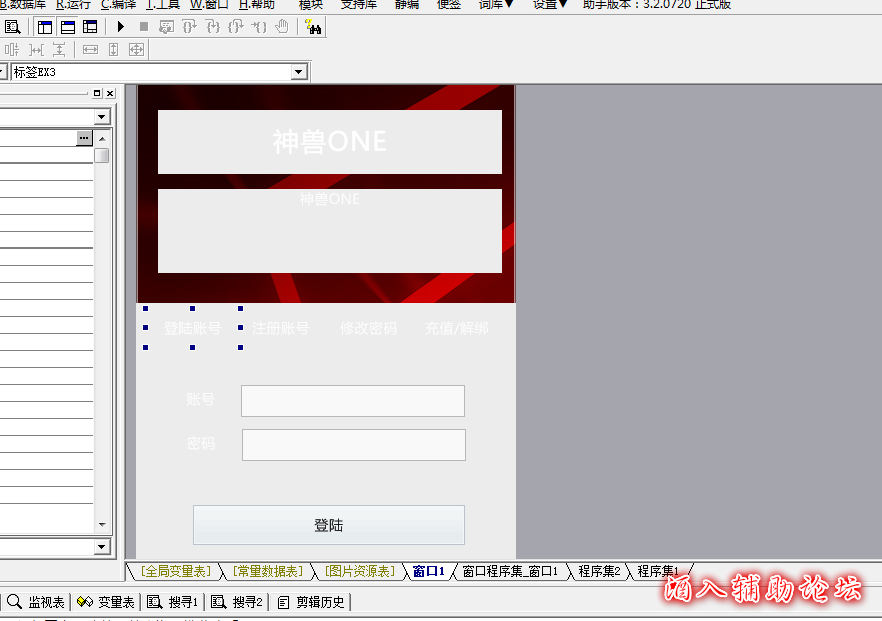882x621 pixels.
Task: Click the equal-height sizing icon
Action: pyautogui.click(x=113, y=49)
